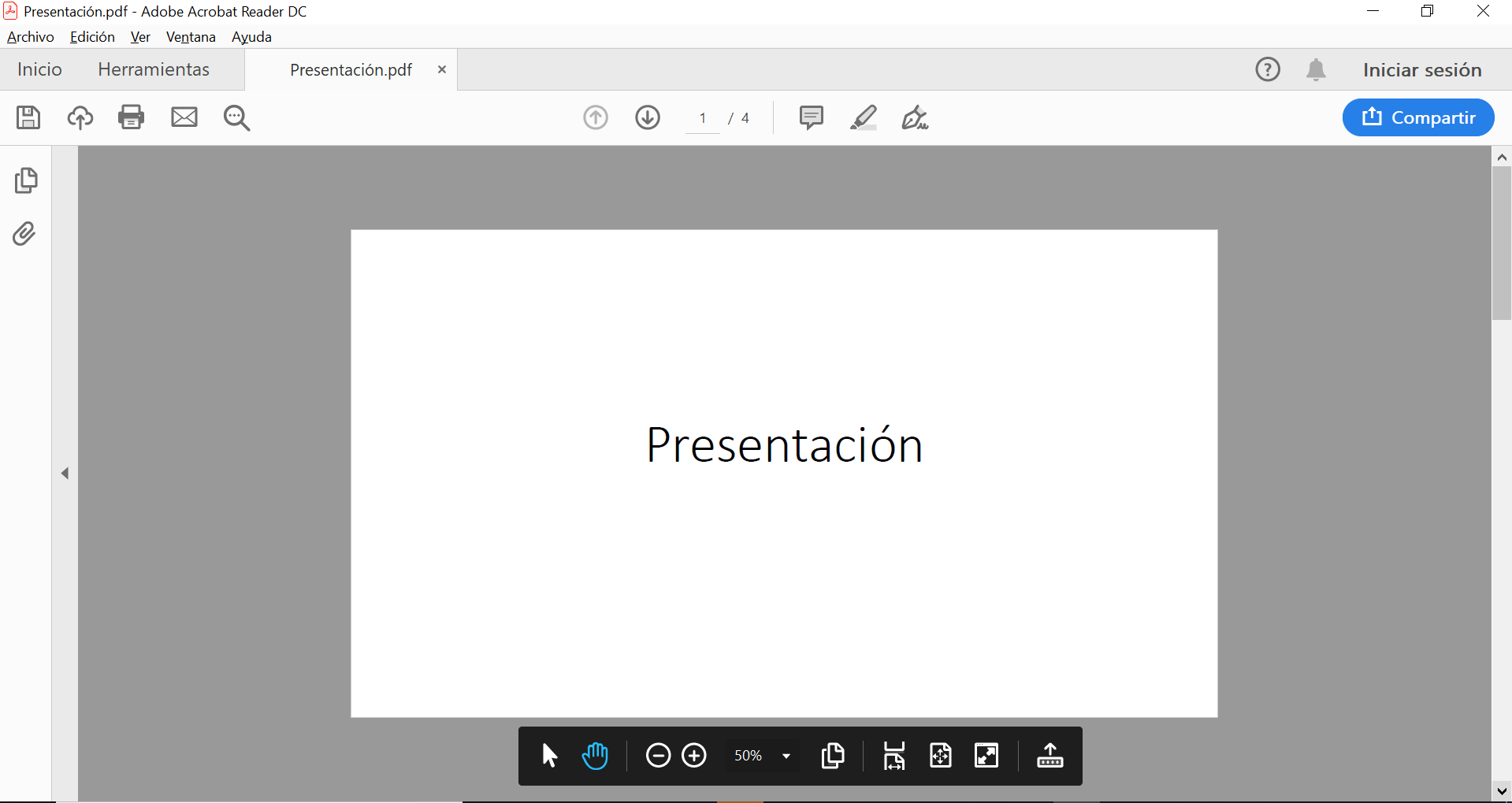The width and height of the screenshot is (1512, 803).
Task: Open the find text magnifier icon
Action: click(x=236, y=117)
